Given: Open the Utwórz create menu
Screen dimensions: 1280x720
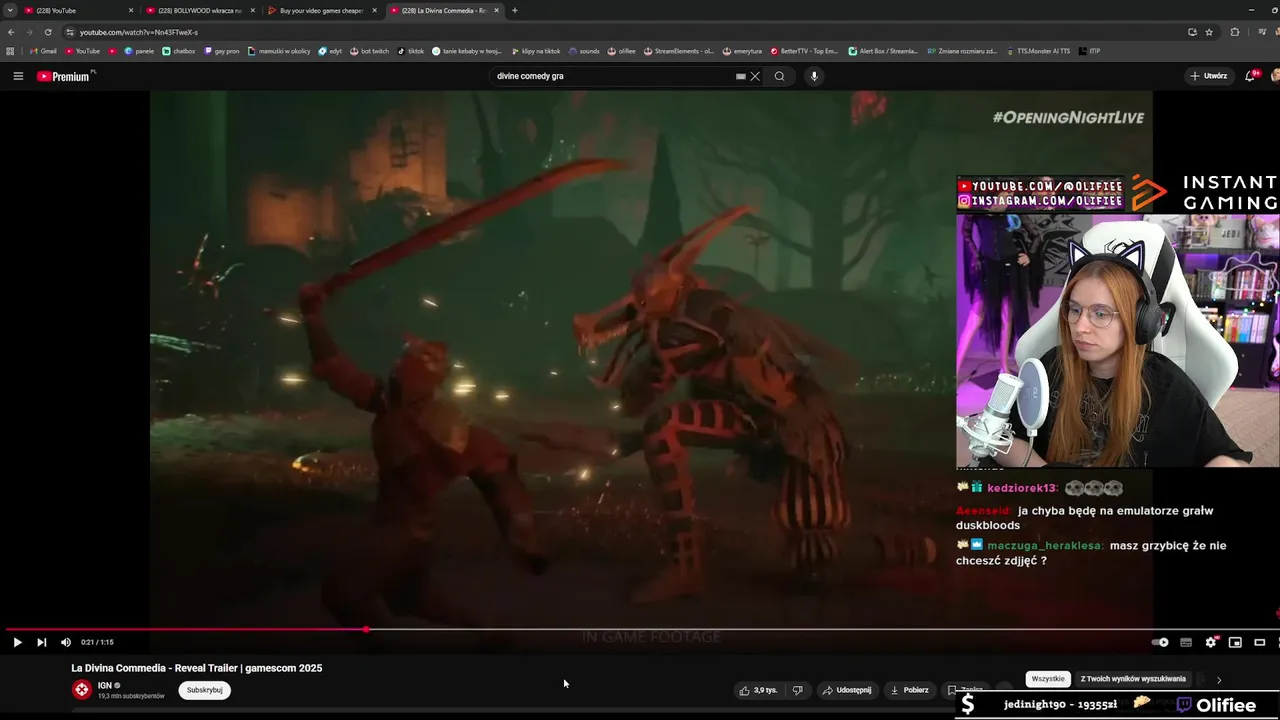Looking at the screenshot, I should tap(1209, 76).
